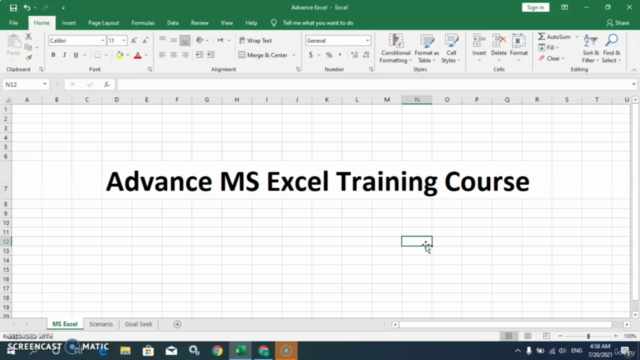640x360 pixels.
Task: Open Excel from the Windows taskbar
Action: point(240,351)
